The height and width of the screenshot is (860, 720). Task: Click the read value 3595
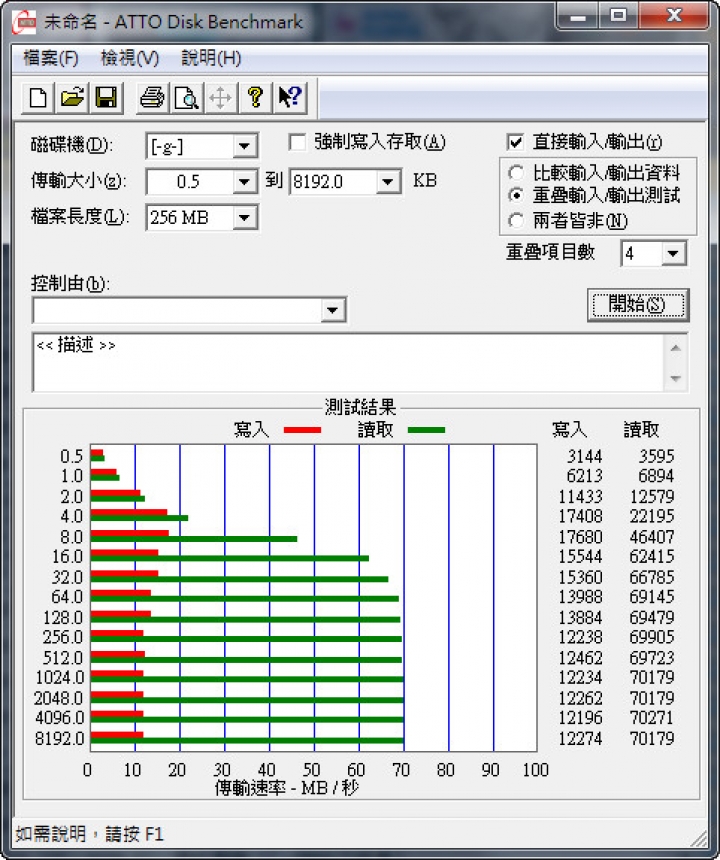coord(656,456)
